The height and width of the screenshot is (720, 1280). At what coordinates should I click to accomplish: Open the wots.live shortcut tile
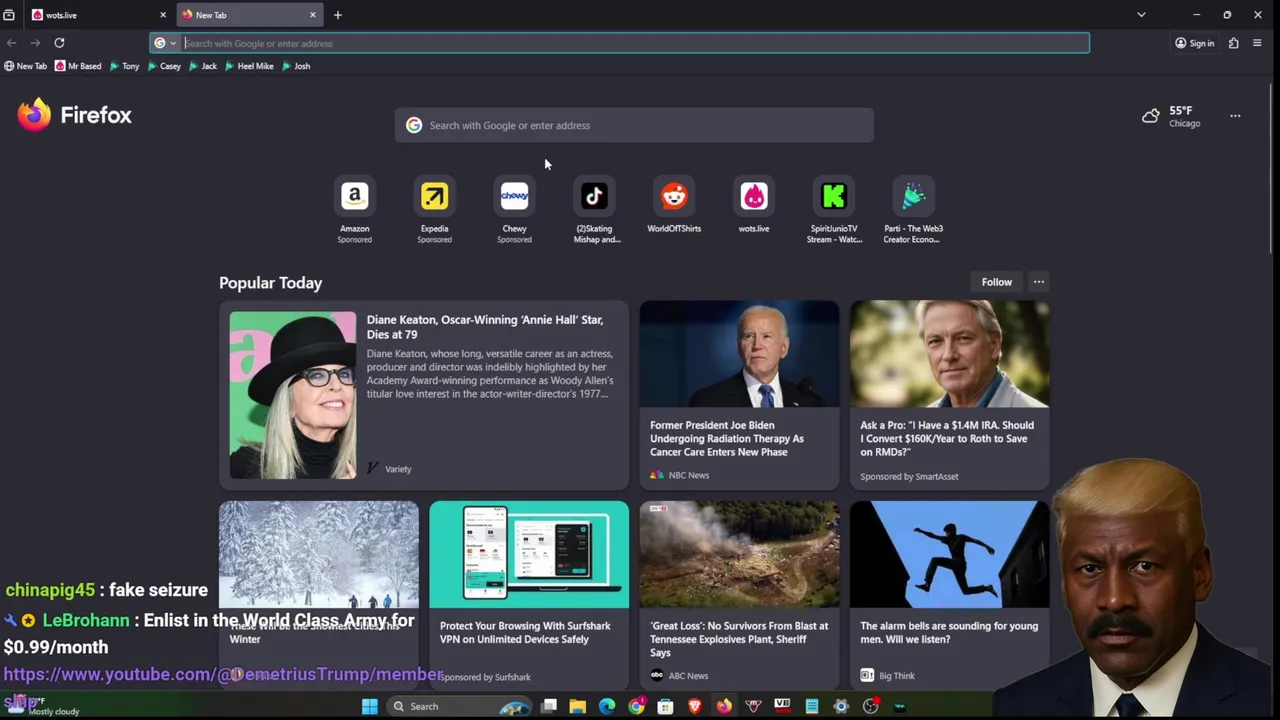pos(754,206)
